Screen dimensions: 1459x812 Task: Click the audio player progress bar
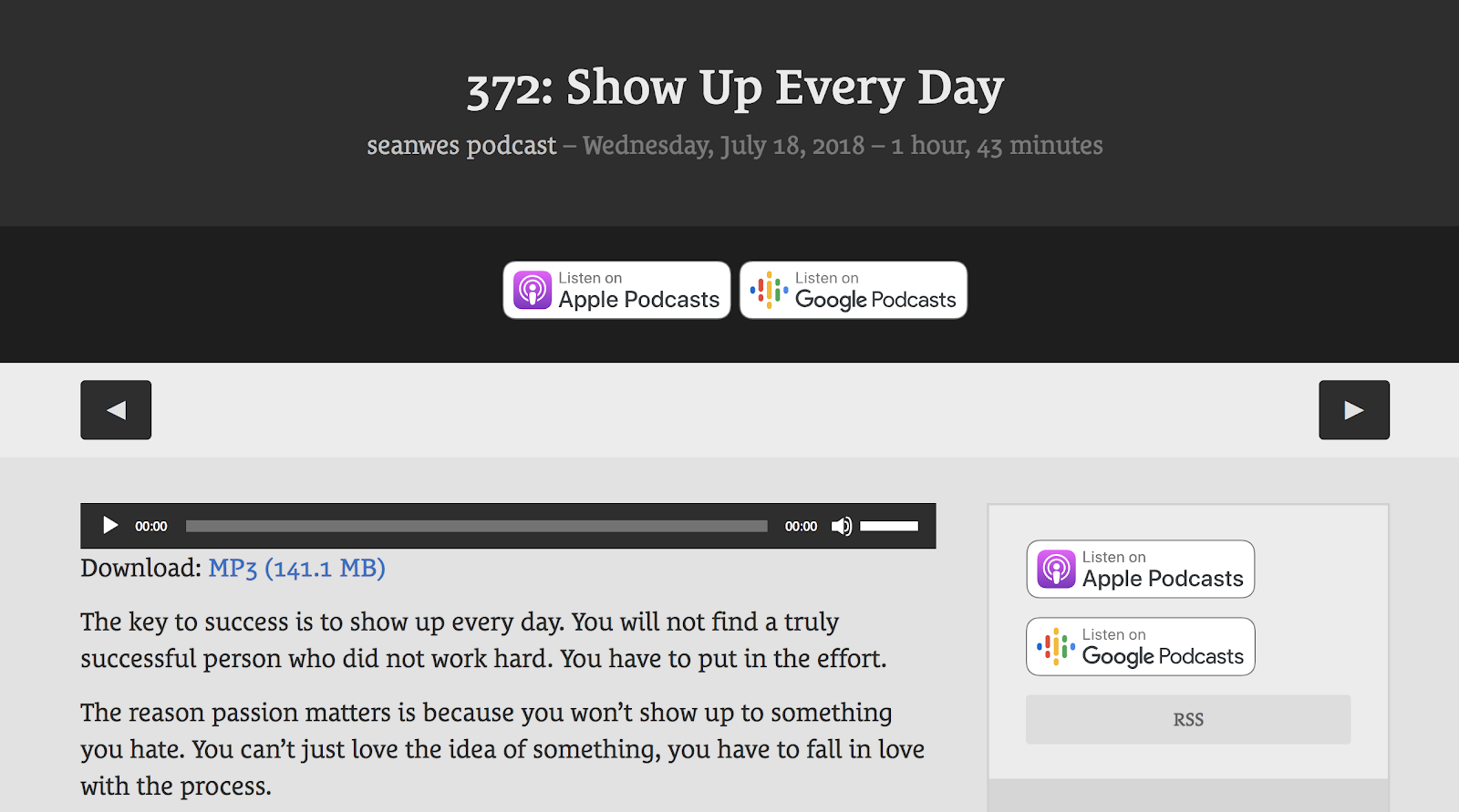476,526
